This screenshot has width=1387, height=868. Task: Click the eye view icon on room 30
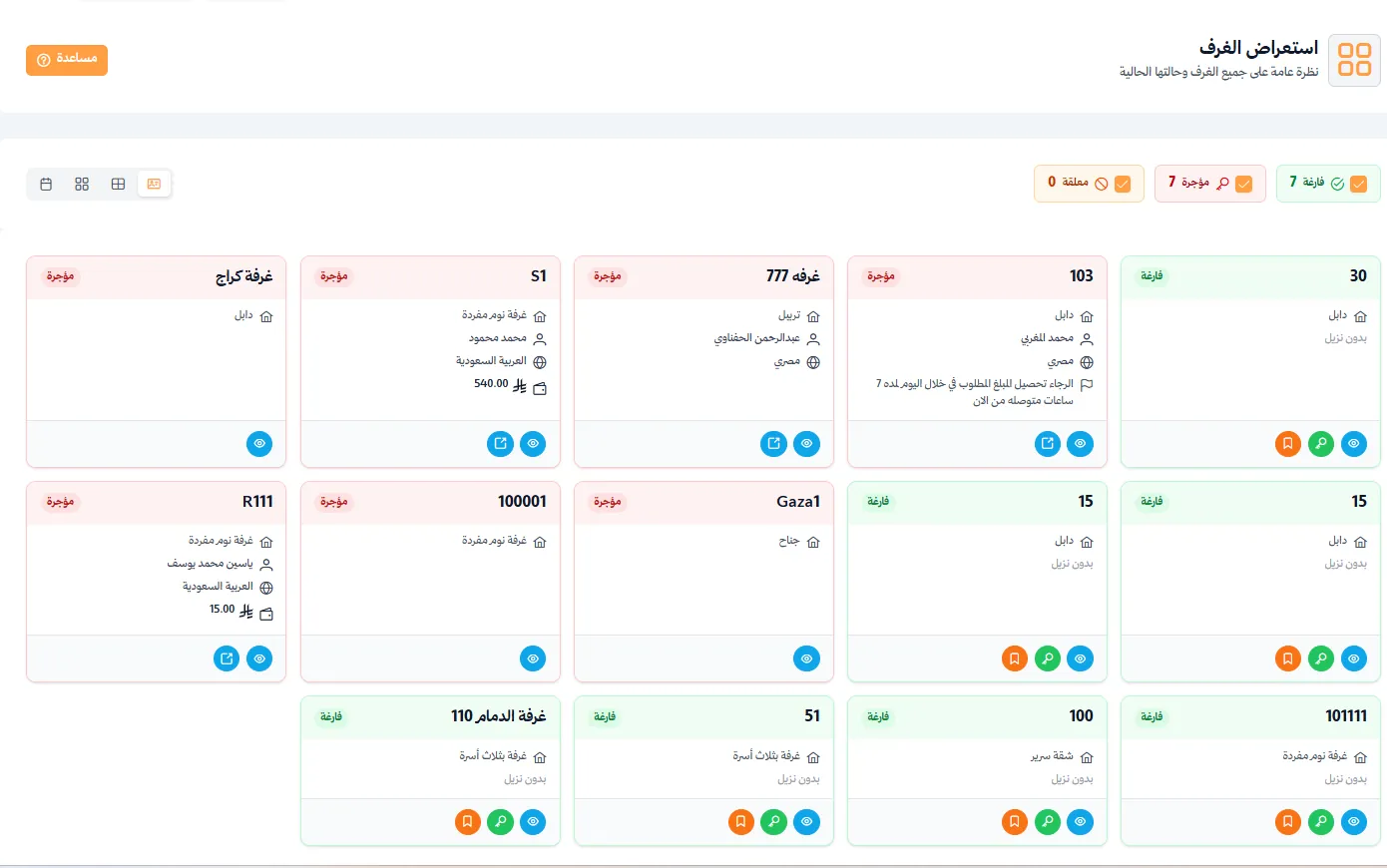coord(1354,444)
